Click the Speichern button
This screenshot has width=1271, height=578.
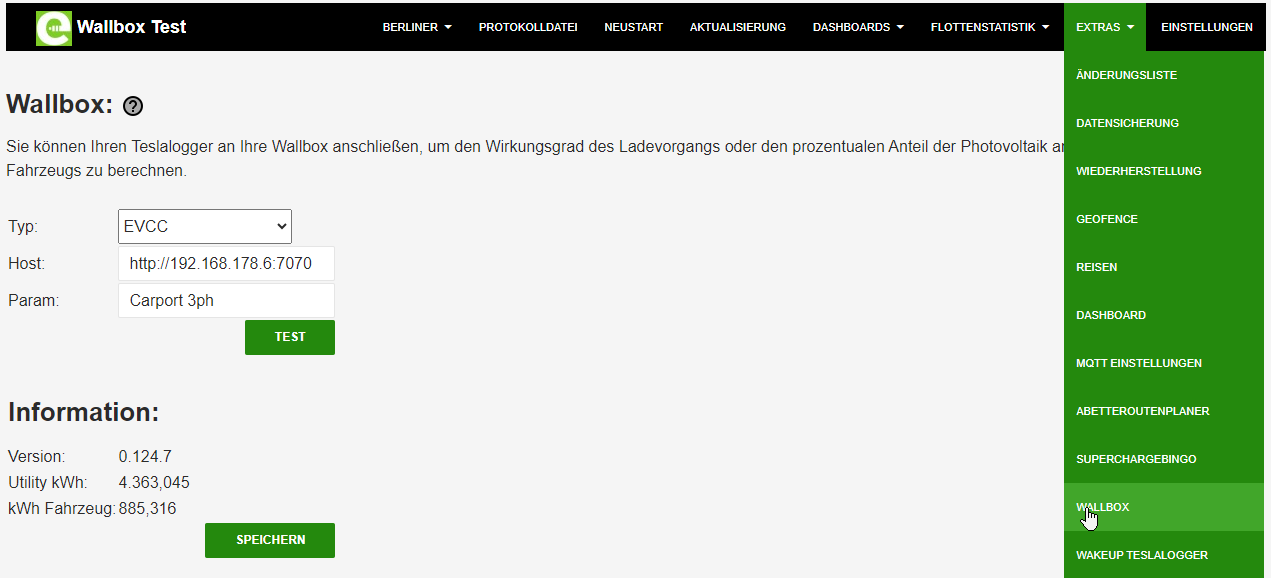[270, 540]
